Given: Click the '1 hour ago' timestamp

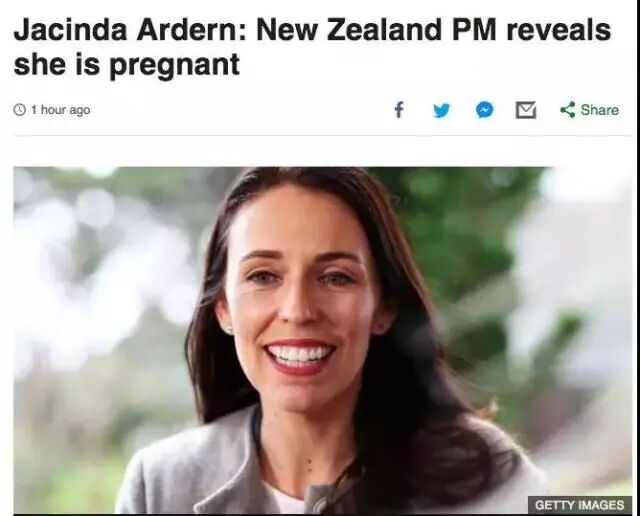Looking at the screenshot, I should click(60, 110).
